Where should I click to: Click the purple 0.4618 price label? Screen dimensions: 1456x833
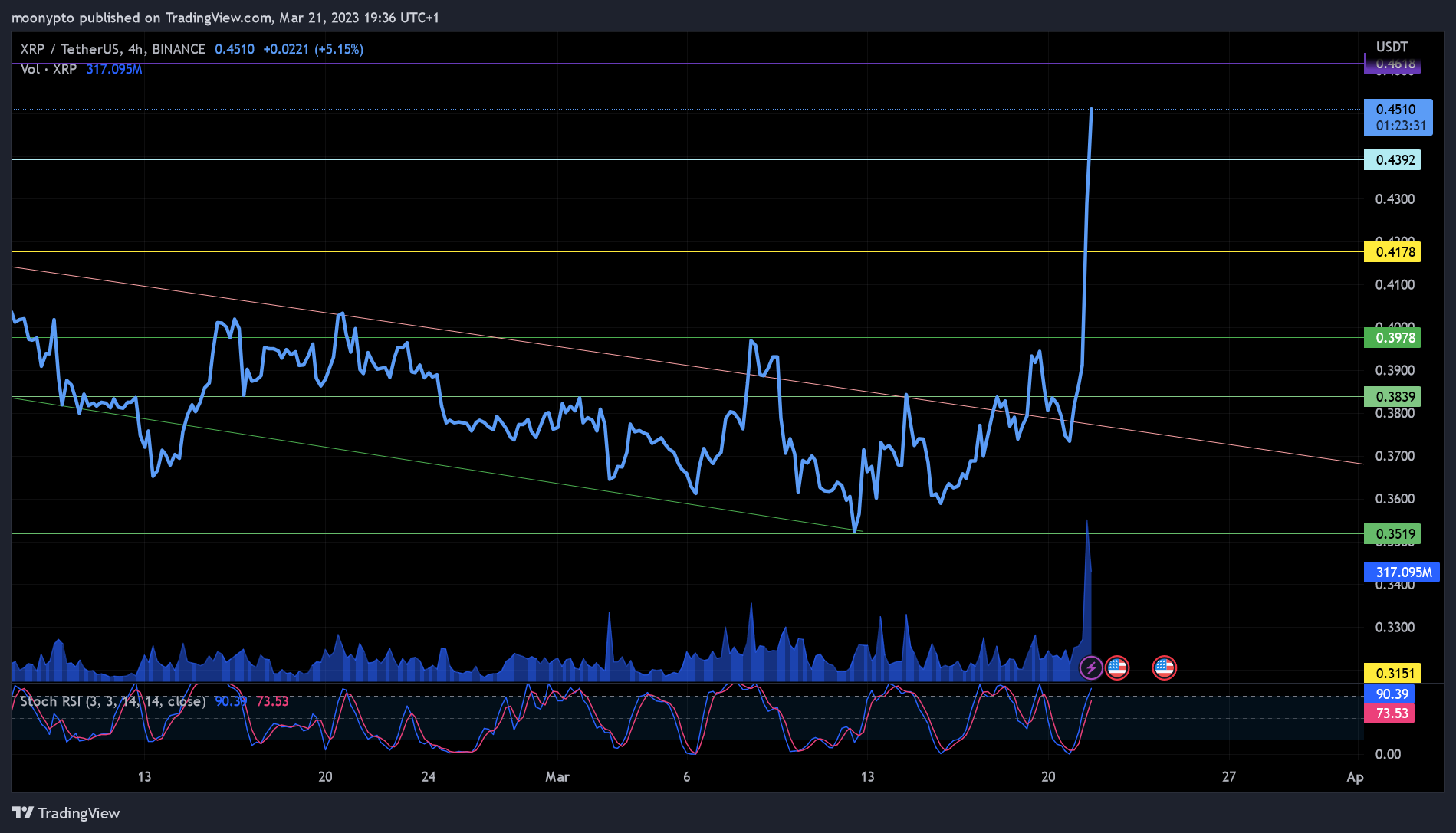click(x=1392, y=64)
